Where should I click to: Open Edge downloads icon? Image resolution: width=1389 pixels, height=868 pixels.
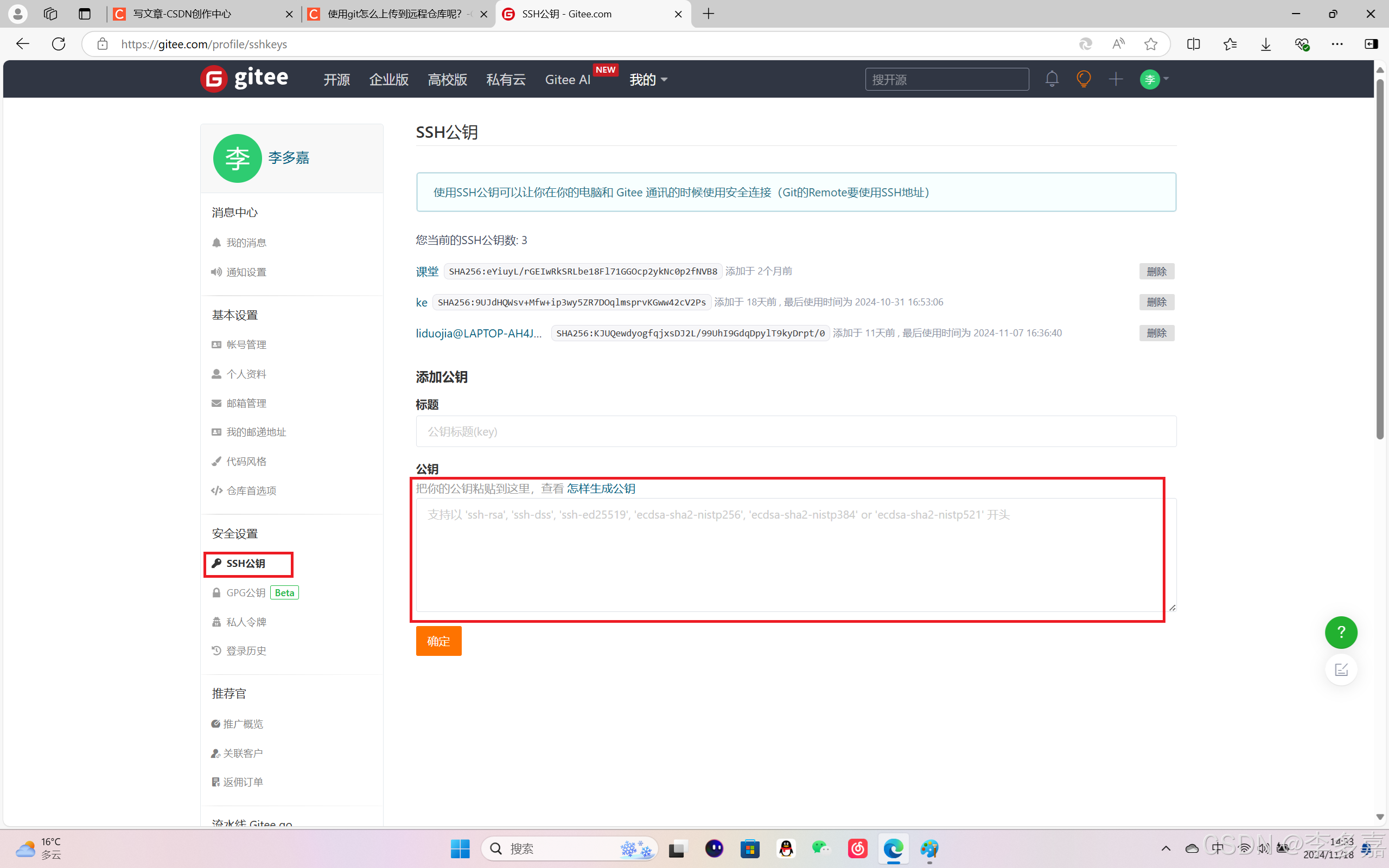1266,44
